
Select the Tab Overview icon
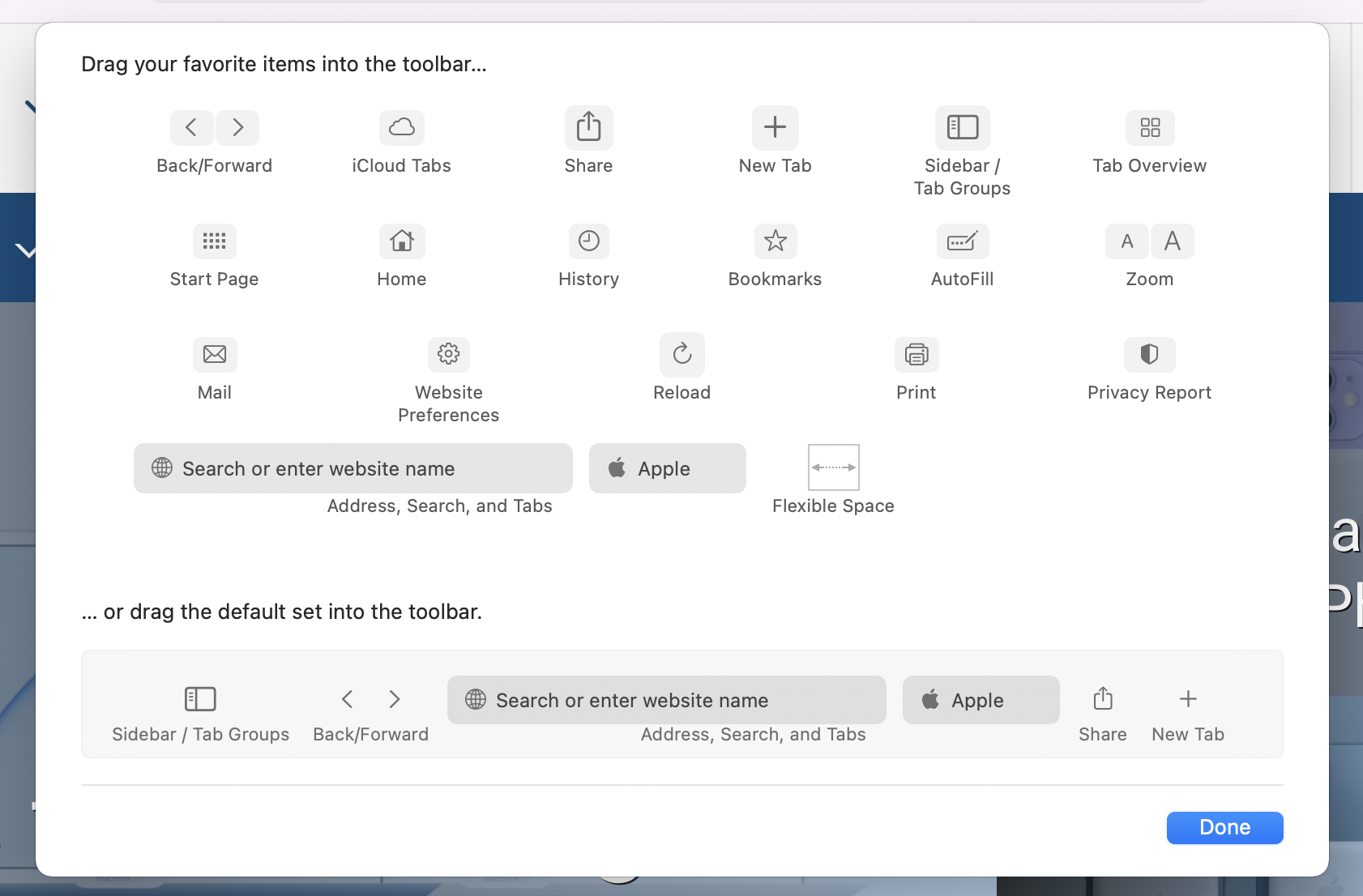tap(1149, 127)
